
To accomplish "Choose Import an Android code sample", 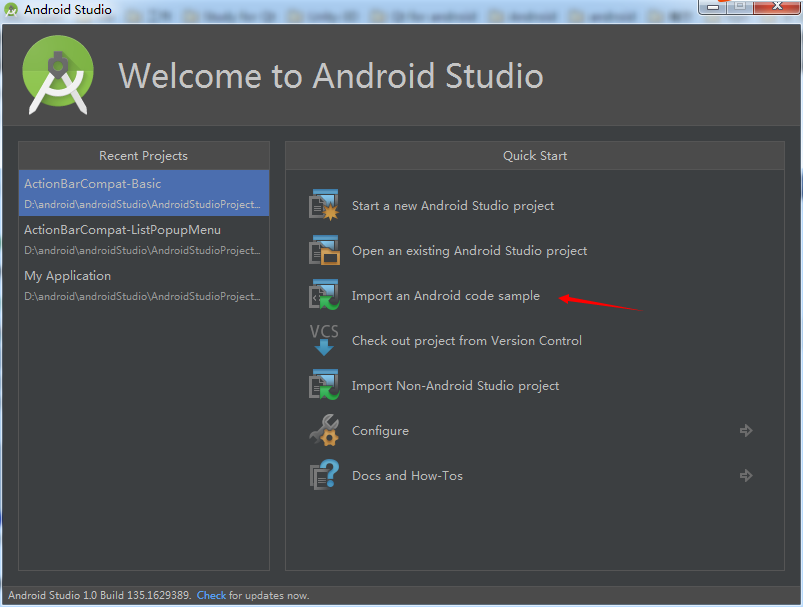I will pyautogui.click(x=446, y=296).
